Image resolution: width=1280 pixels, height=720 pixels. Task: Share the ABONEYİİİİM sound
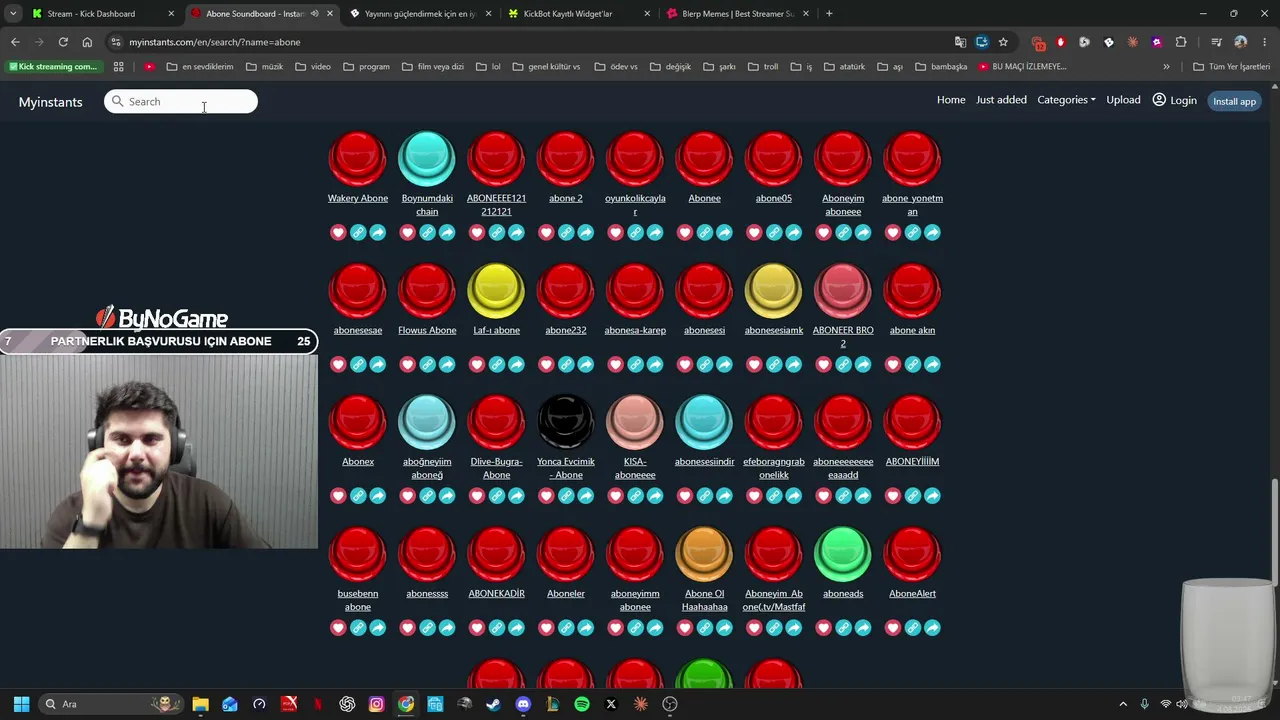tap(932, 496)
